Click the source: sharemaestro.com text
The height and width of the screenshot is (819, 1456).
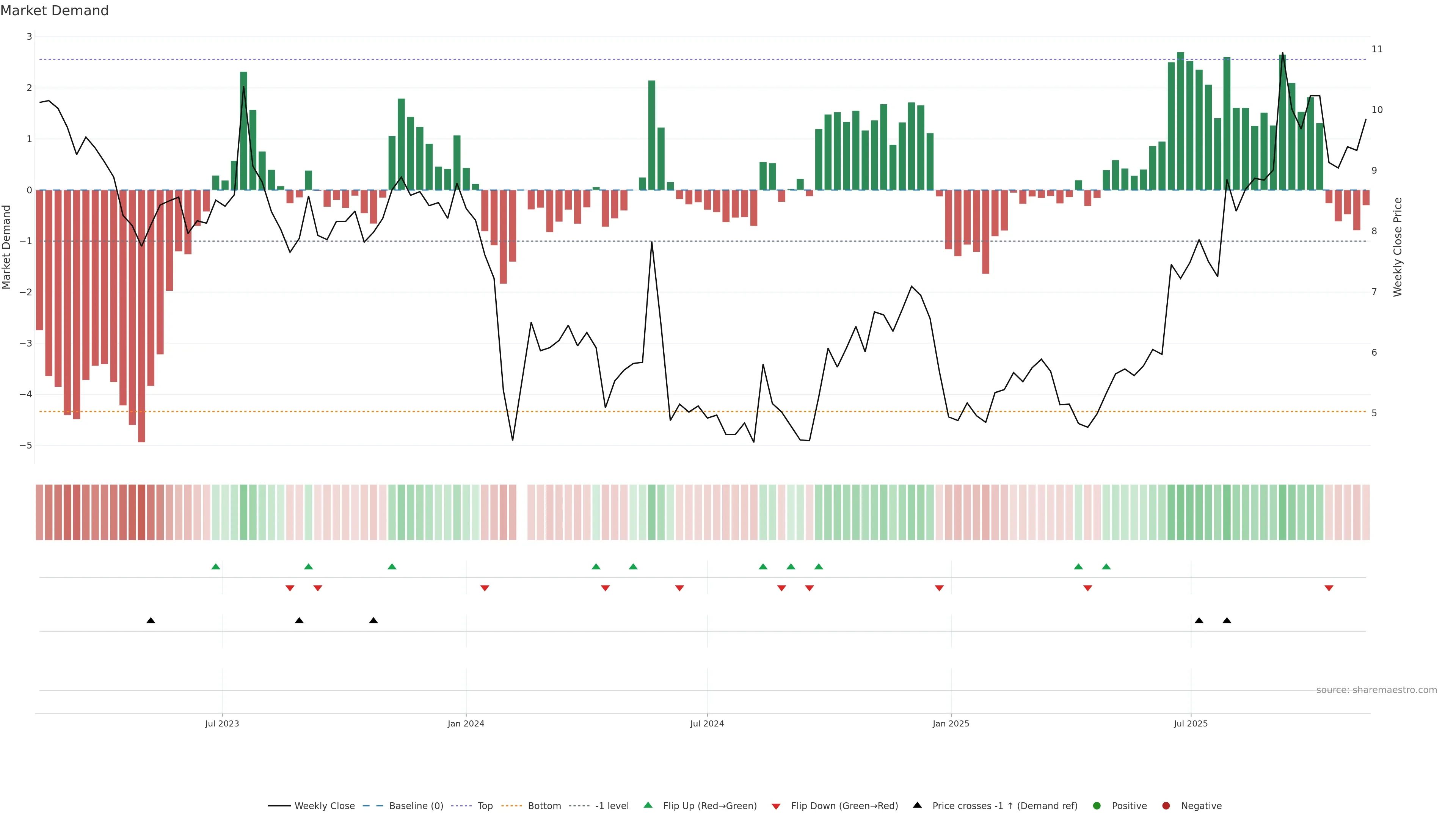tap(1376, 690)
